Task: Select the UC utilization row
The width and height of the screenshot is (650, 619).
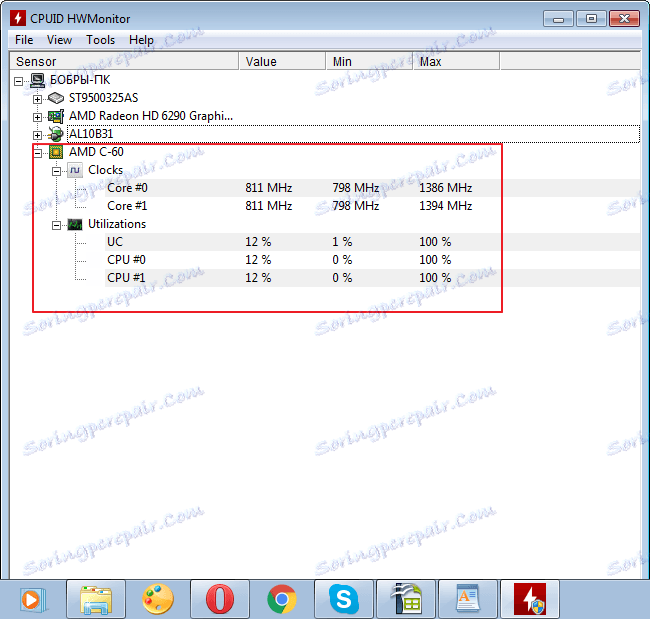Action: click(373, 242)
